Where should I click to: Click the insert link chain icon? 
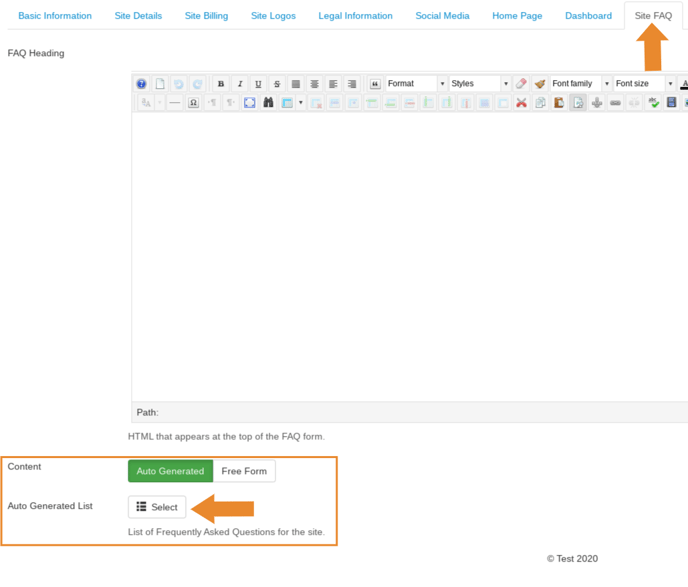coord(616,103)
